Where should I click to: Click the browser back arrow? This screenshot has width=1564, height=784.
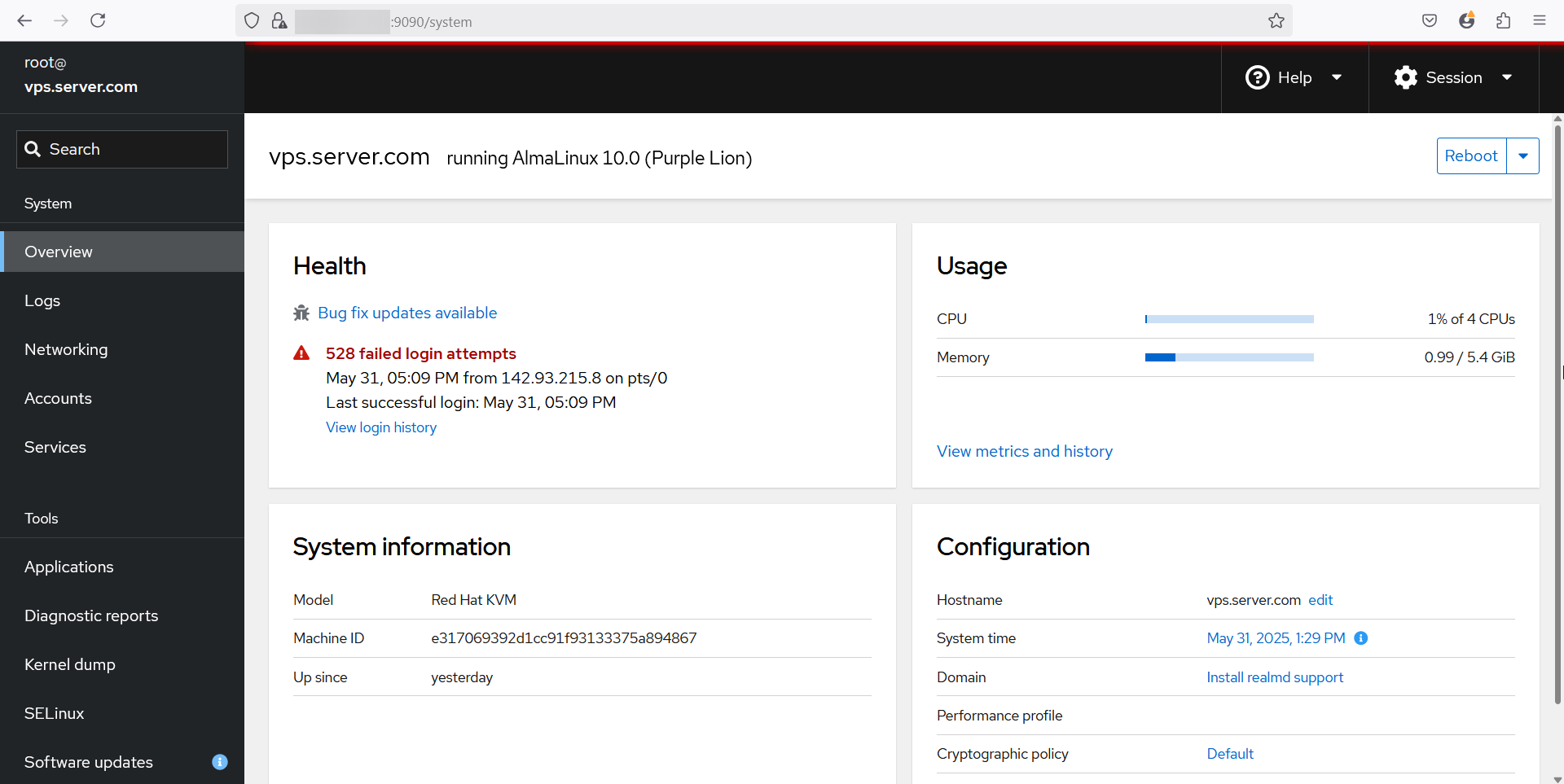pos(24,21)
